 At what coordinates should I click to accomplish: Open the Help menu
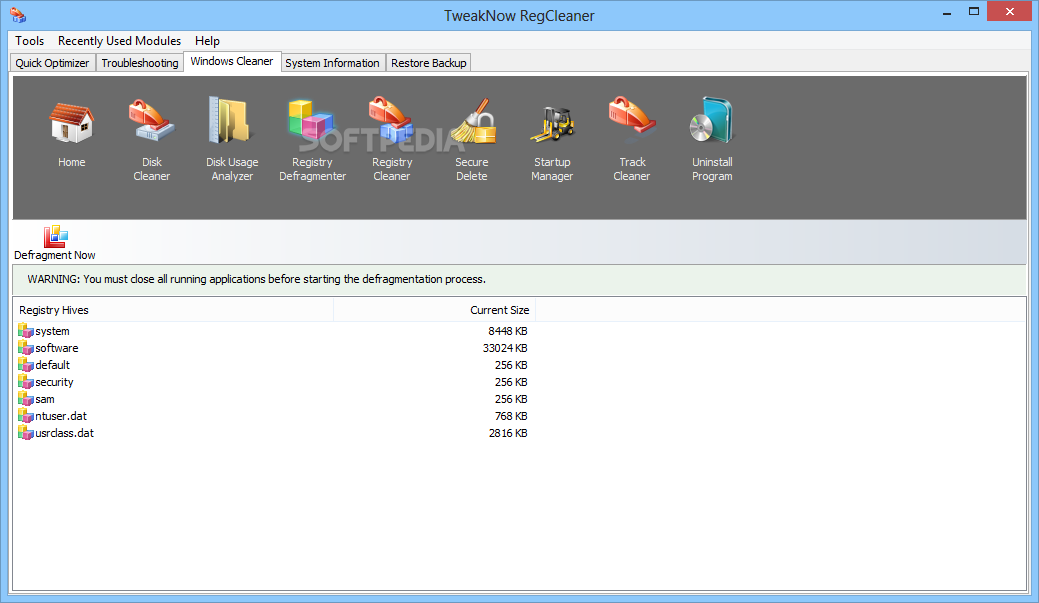click(207, 41)
